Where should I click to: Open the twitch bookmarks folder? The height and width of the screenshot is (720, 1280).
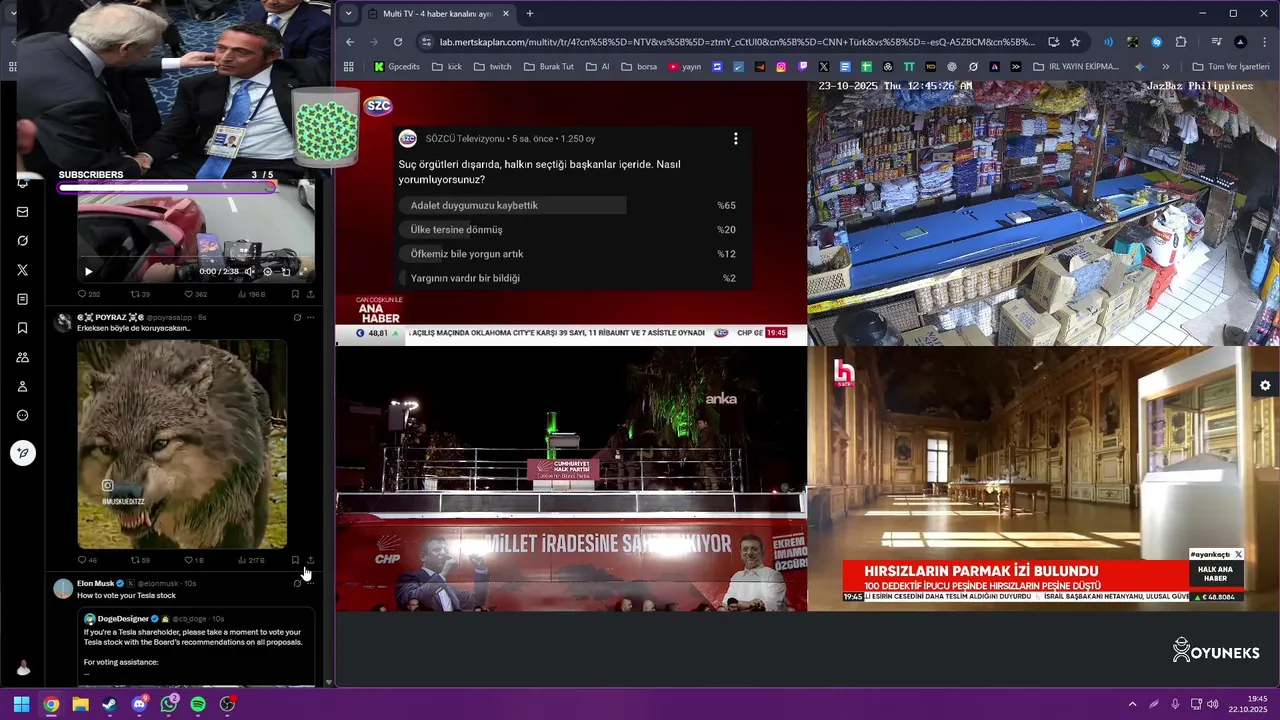tap(493, 67)
